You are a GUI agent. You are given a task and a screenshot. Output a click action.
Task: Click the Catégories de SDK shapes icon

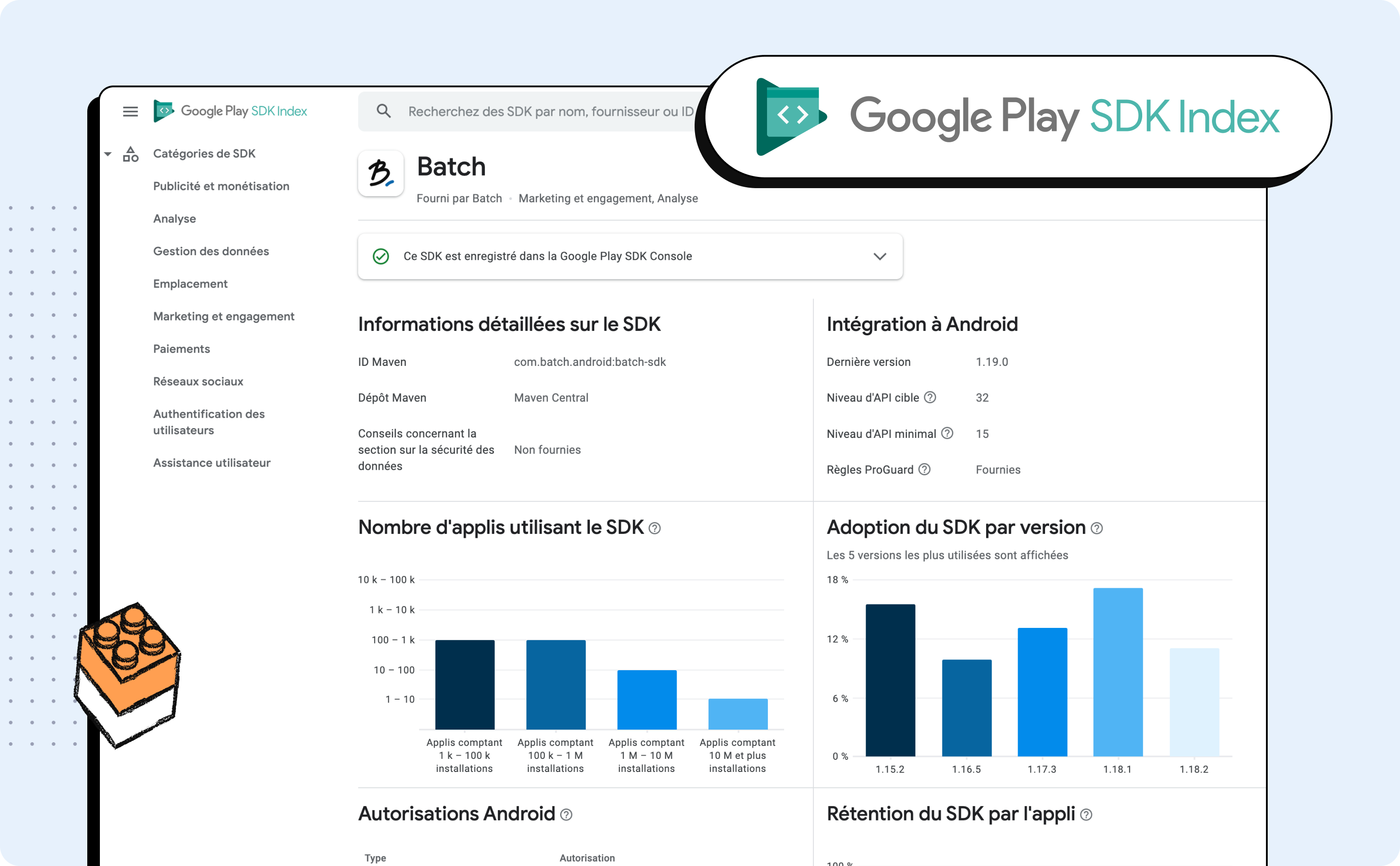coord(130,153)
